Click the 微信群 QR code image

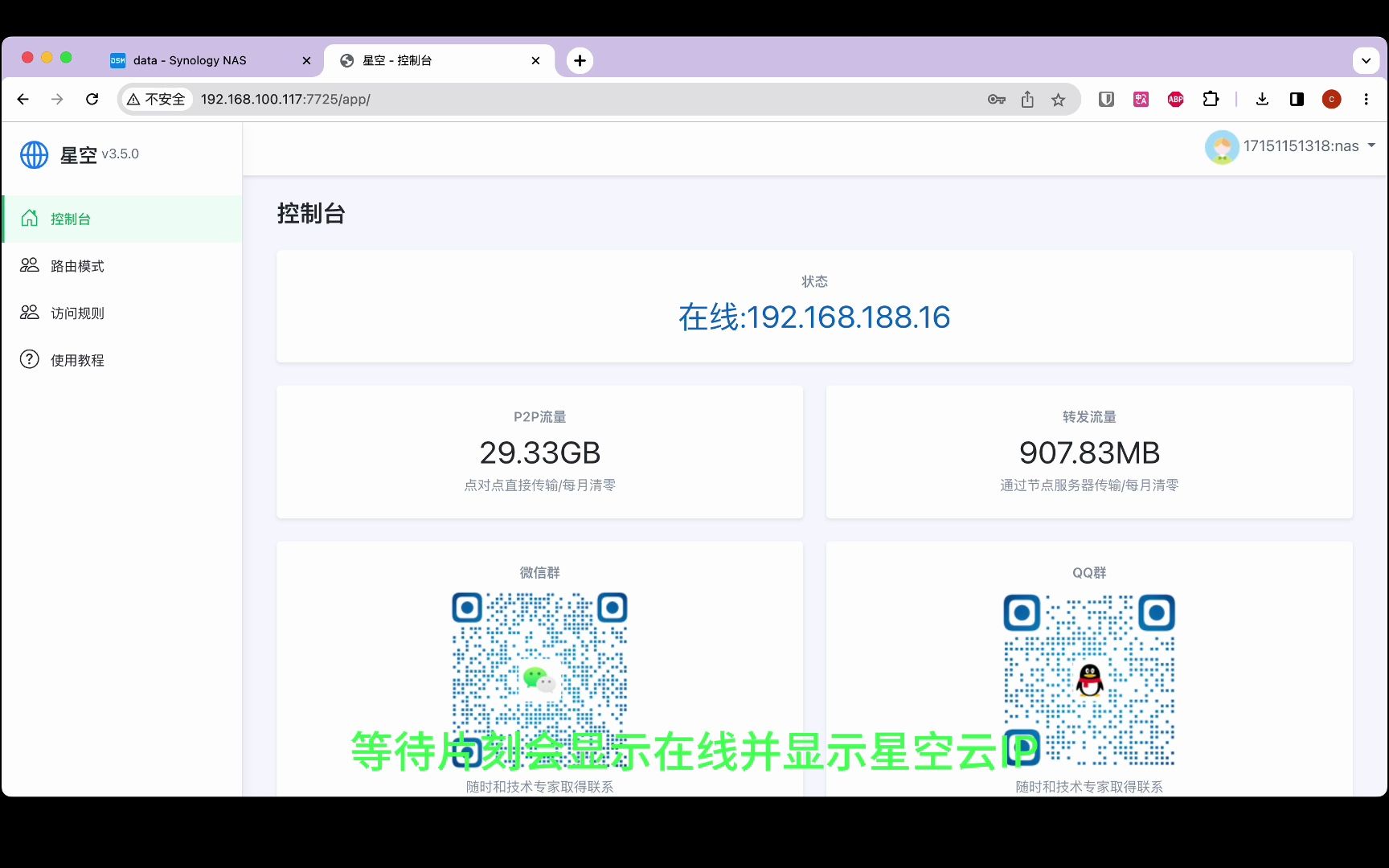[x=539, y=680]
